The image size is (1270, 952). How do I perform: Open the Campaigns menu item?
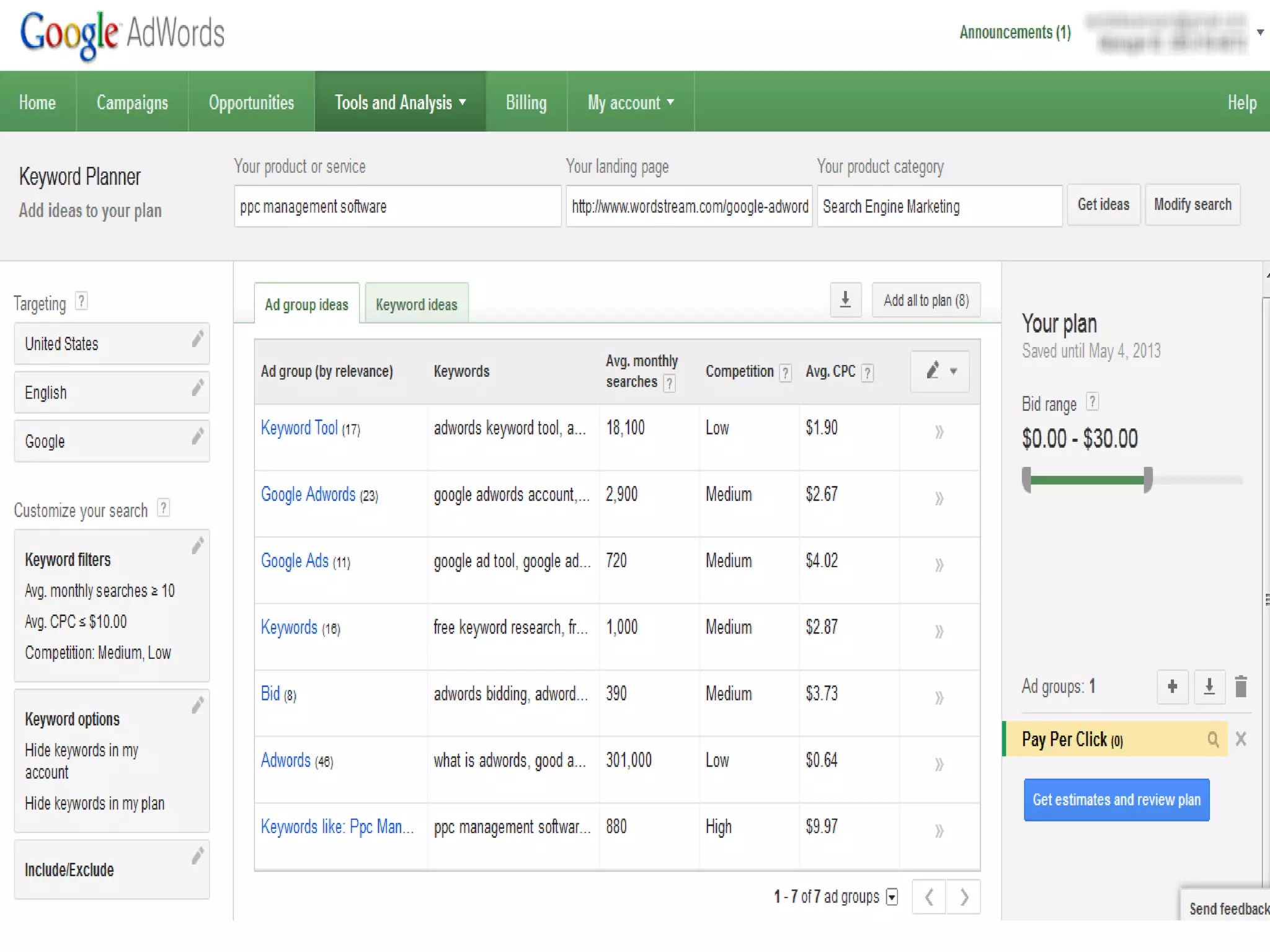click(x=132, y=102)
